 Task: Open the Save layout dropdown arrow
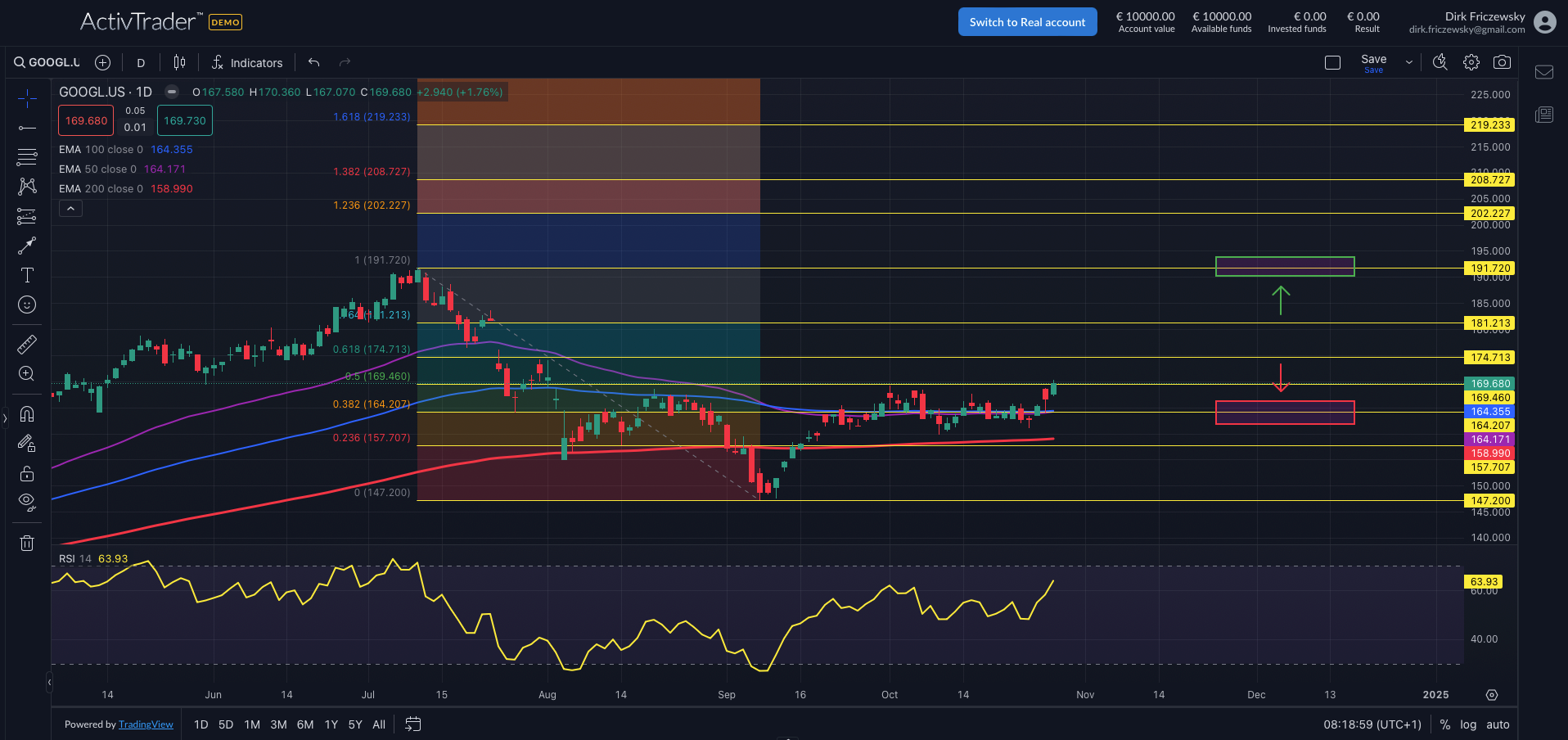point(1408,62)
